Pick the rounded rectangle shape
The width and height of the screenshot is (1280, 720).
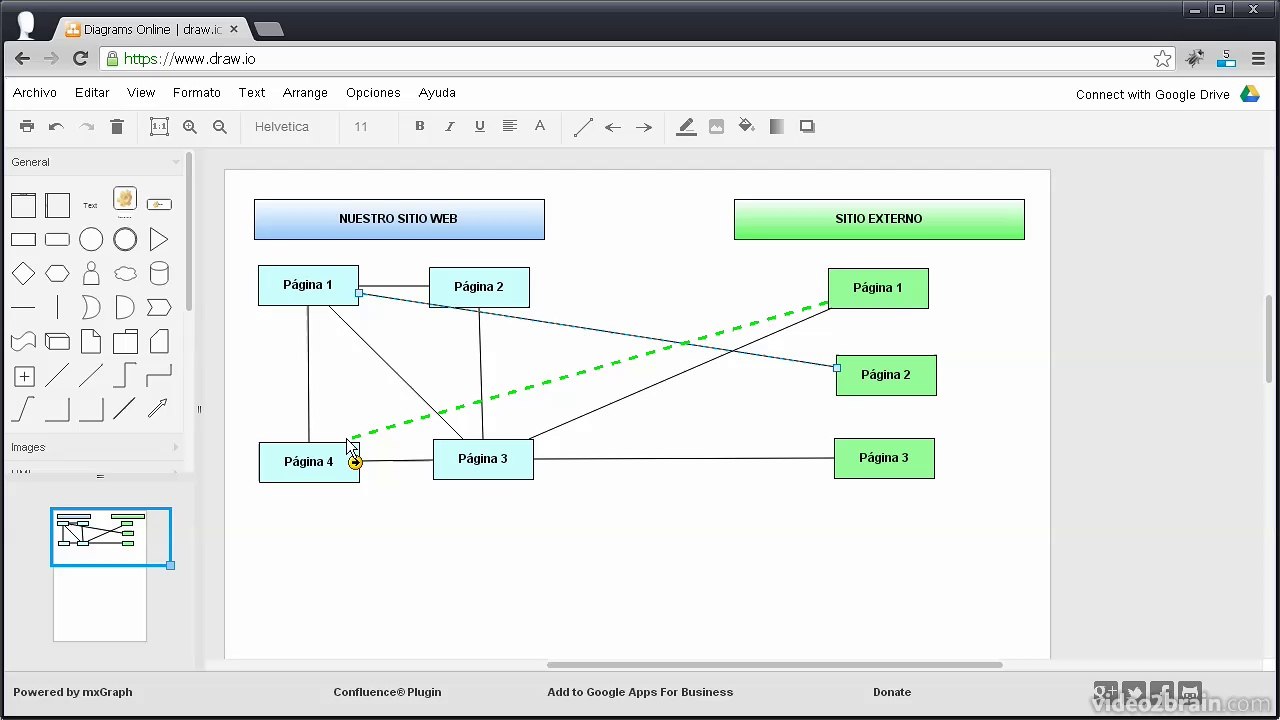(x=57, y=240)
